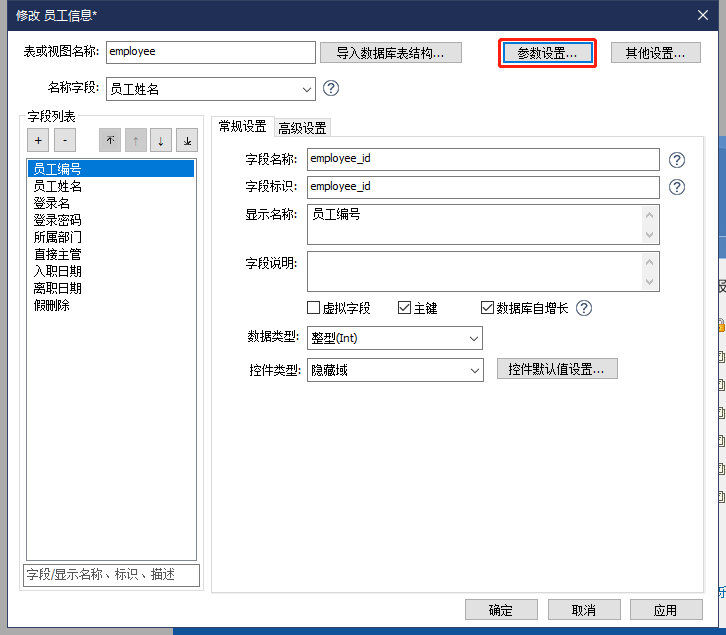Select 假删除 in field list

click(111, 305)
